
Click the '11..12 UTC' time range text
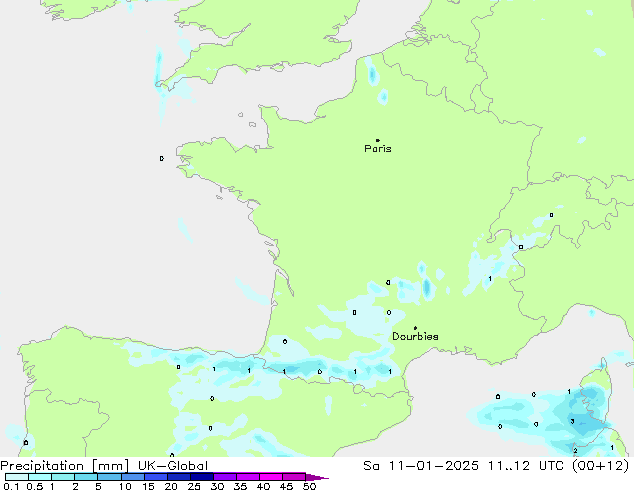tap(528, 466)
